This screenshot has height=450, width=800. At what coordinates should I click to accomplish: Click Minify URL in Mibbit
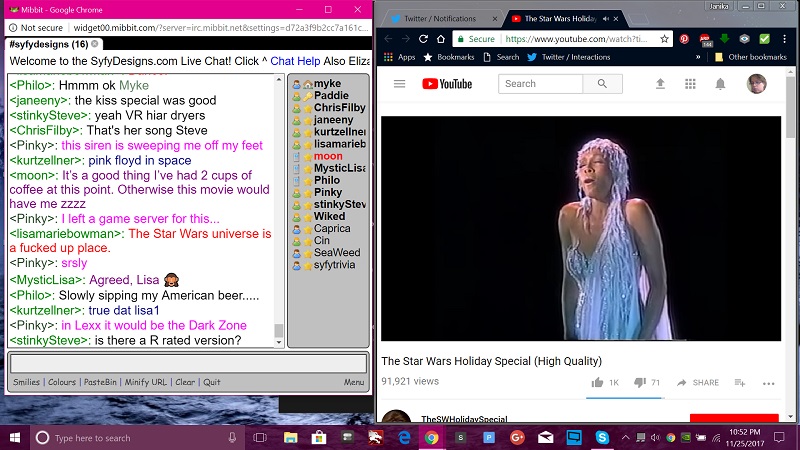(x=145, y=382)
